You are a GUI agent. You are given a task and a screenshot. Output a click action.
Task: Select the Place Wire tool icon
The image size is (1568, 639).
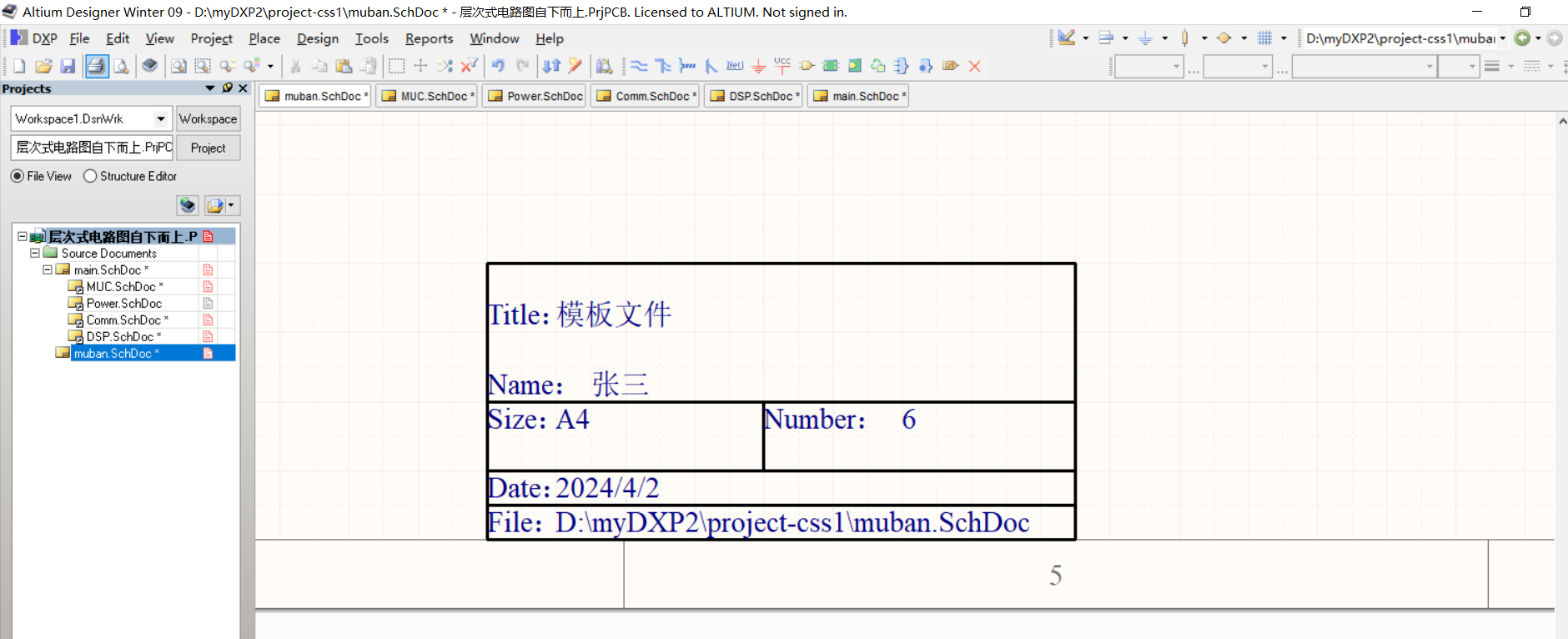pyautogui.click(x=639, y=66)
